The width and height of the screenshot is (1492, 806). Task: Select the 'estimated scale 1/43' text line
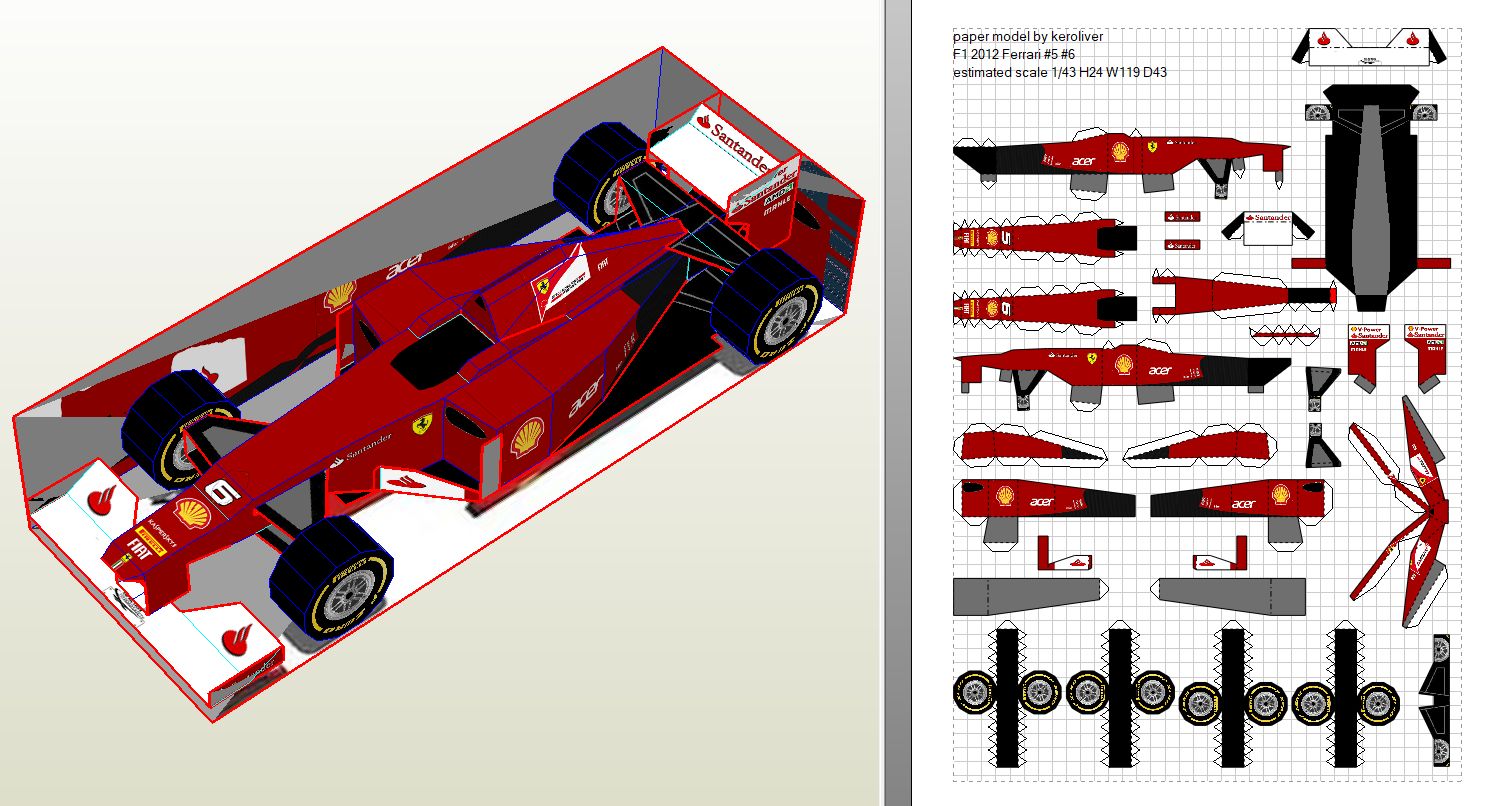pos(1059,72)
